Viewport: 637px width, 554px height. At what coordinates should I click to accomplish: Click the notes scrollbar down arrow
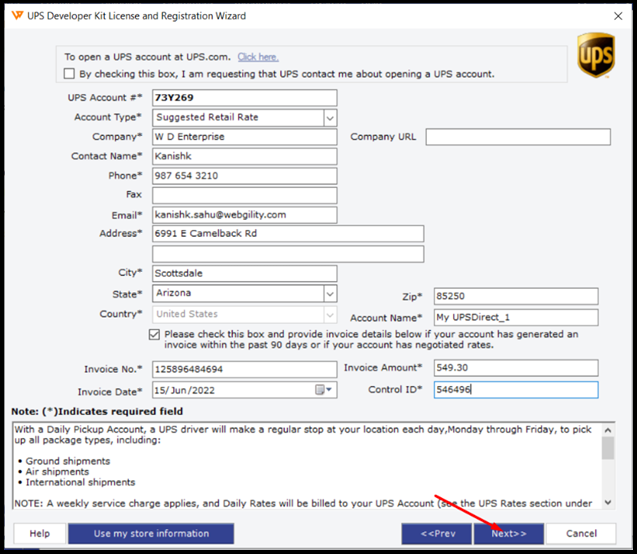click(608, 502)
